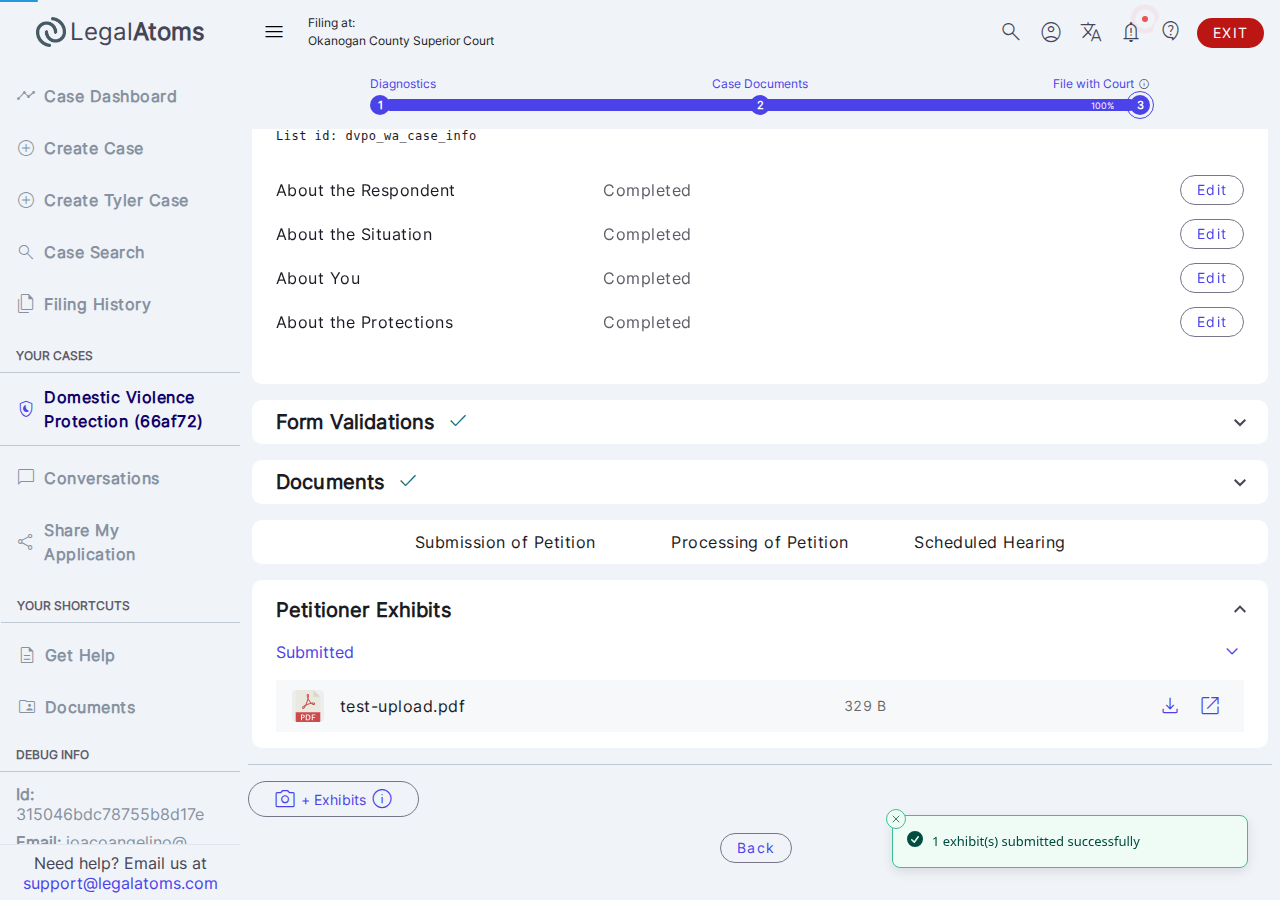1280x900 pixels.
Task: Click the Conversations chat bubble icon
Action: (x=26, y=478)
